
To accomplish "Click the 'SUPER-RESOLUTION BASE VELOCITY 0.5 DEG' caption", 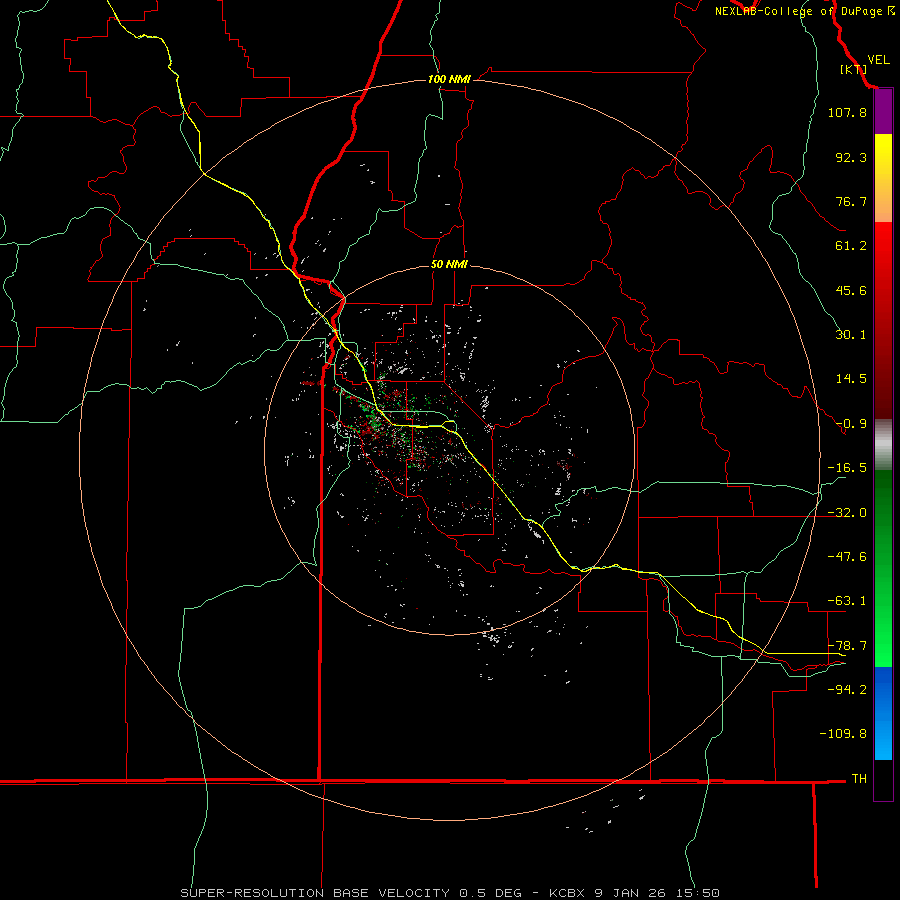I will coord(351,893).
